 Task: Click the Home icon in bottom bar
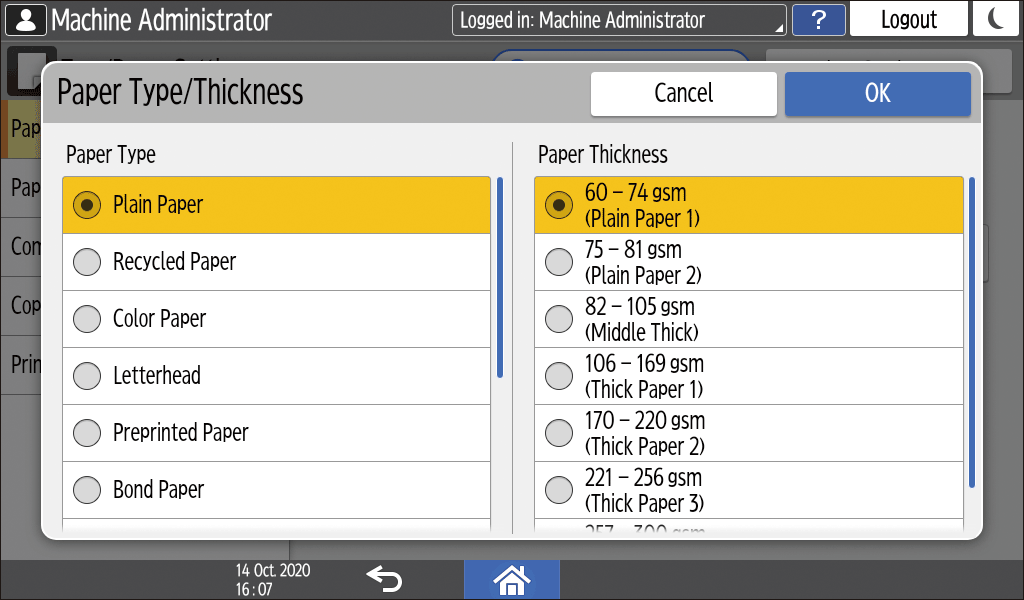[x=511, y=579]
